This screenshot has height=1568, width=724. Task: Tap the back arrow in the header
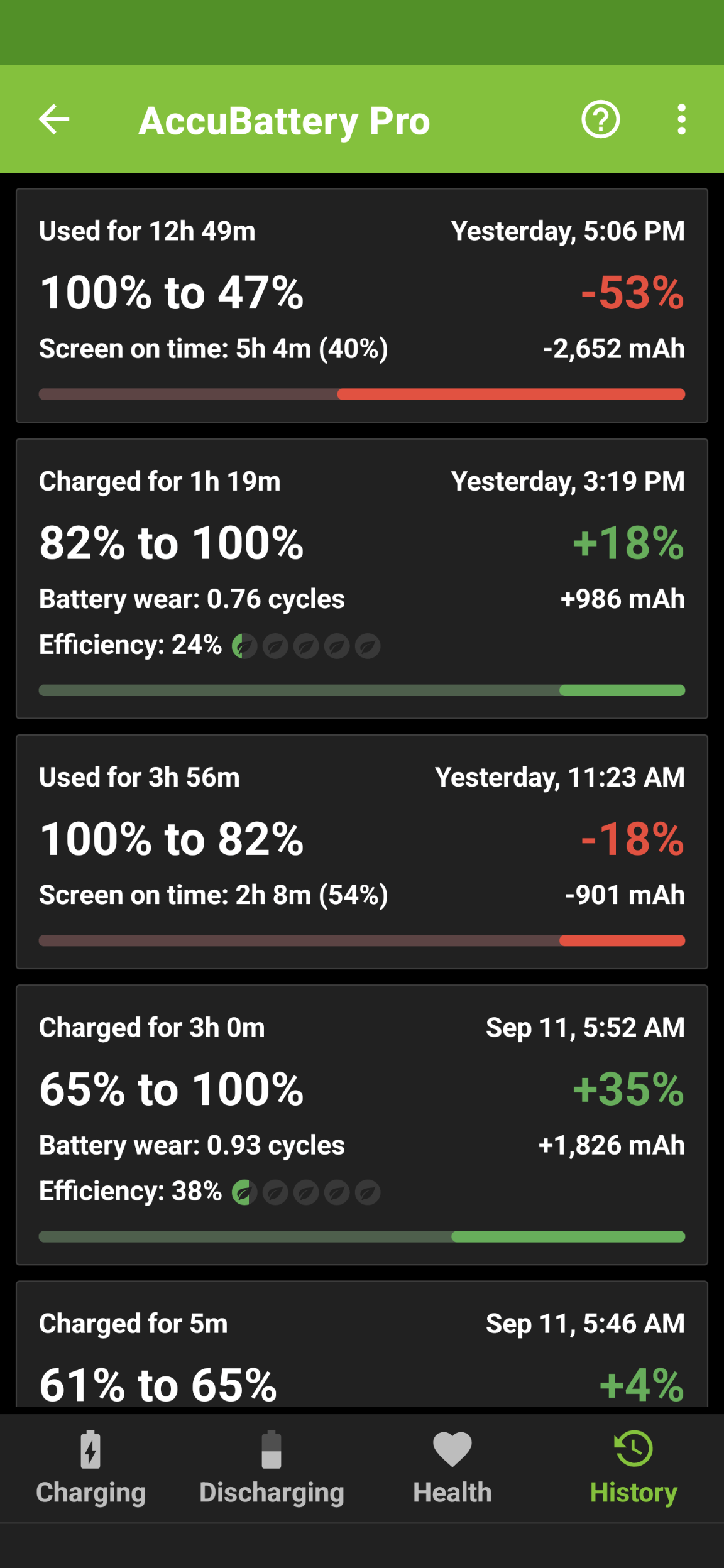coord(54,119)
